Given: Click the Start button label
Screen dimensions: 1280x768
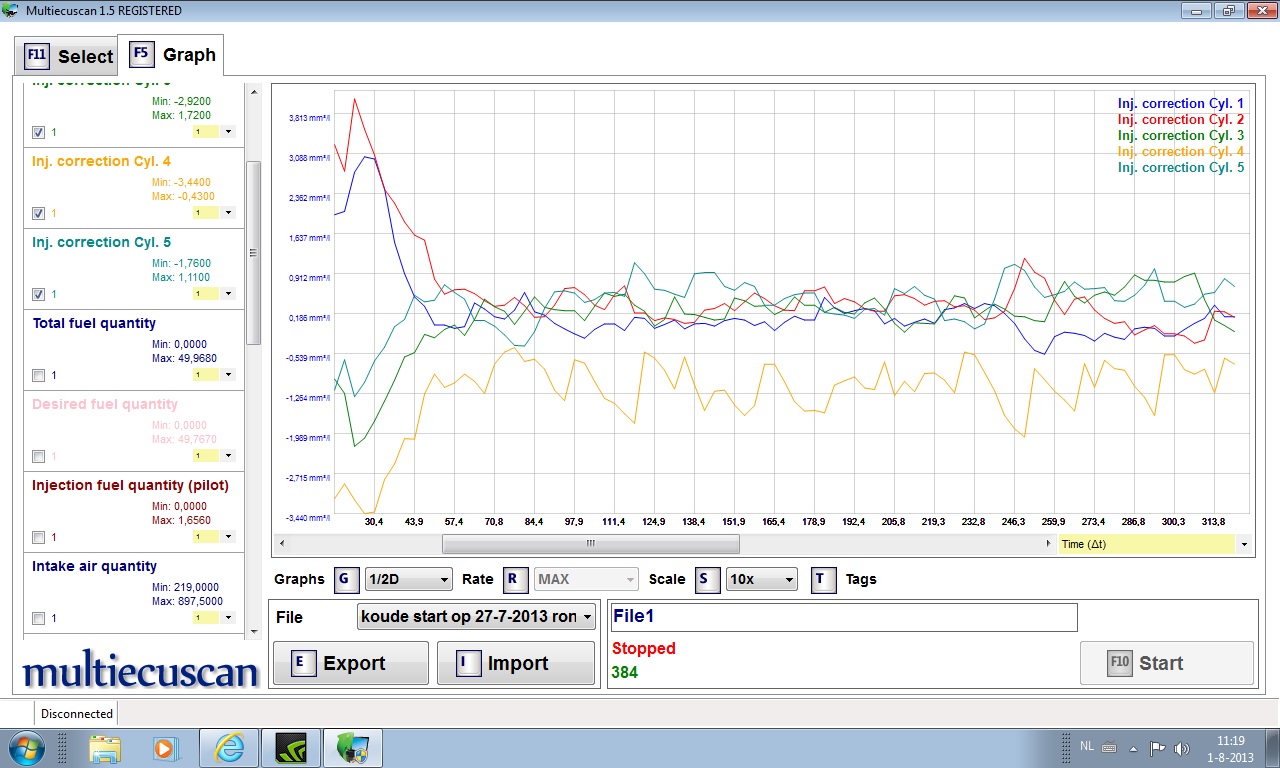Looking at the screenshot, I should 1161,663.
